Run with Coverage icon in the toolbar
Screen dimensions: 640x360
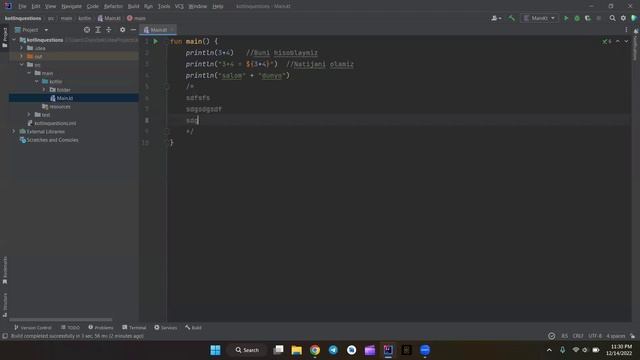click(588, 18)
